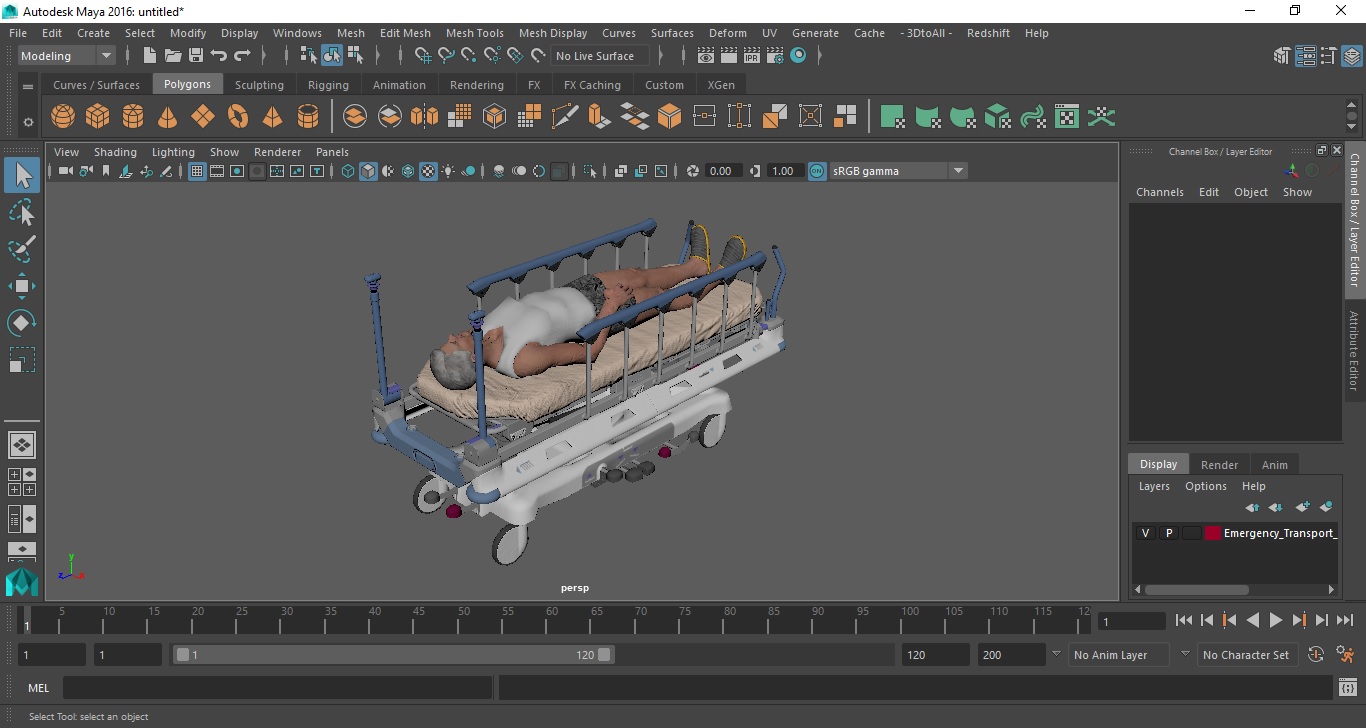The image size is (1366, 728).
Task: Create a polygon sphere from the shelf
Action: point(63,117)
